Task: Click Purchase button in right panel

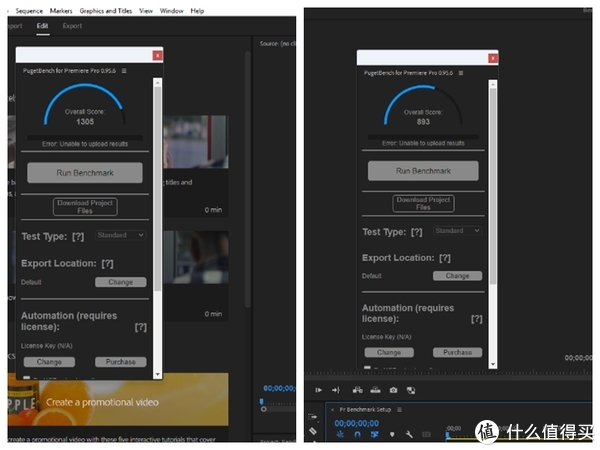Action: click(x=457, y=352)
